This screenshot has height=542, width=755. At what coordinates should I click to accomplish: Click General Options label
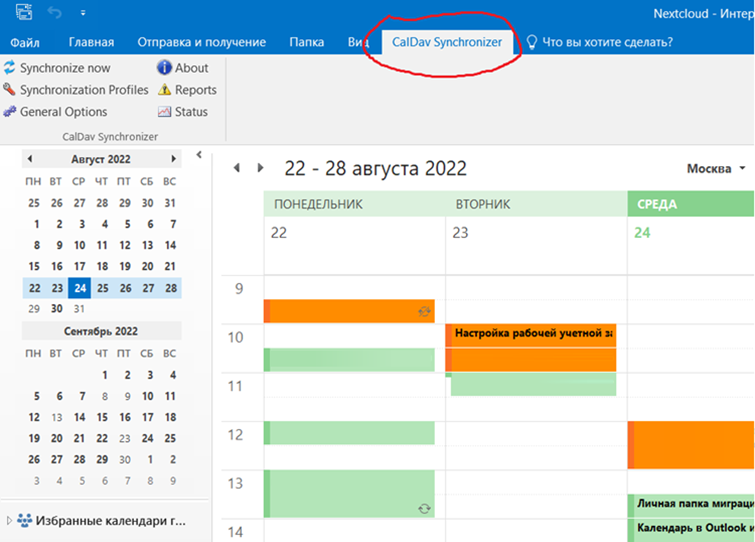[64, 112]
